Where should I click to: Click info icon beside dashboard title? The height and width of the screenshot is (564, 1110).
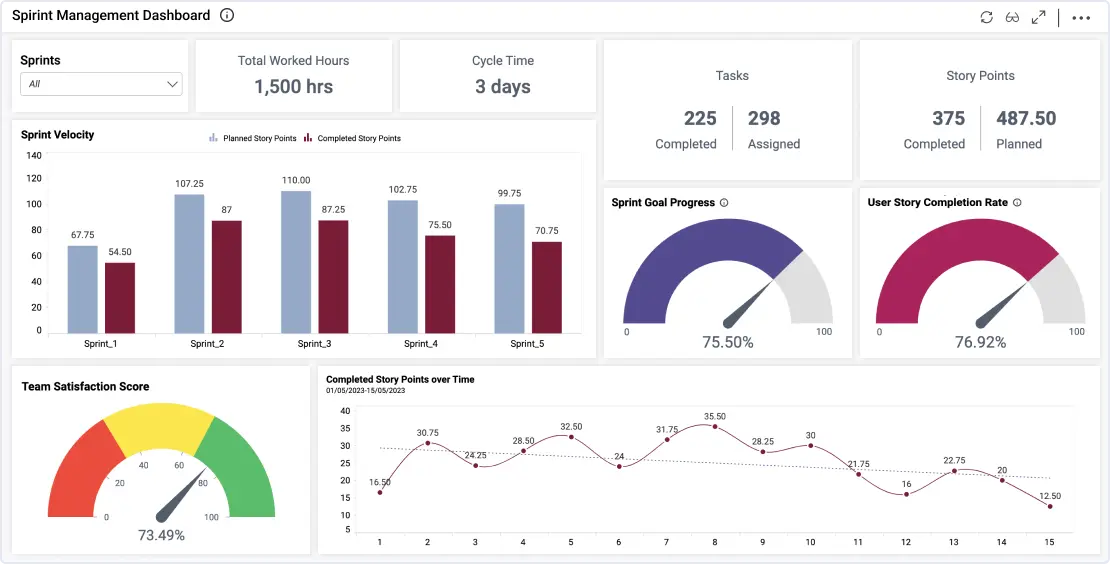(x=227, y=15)
